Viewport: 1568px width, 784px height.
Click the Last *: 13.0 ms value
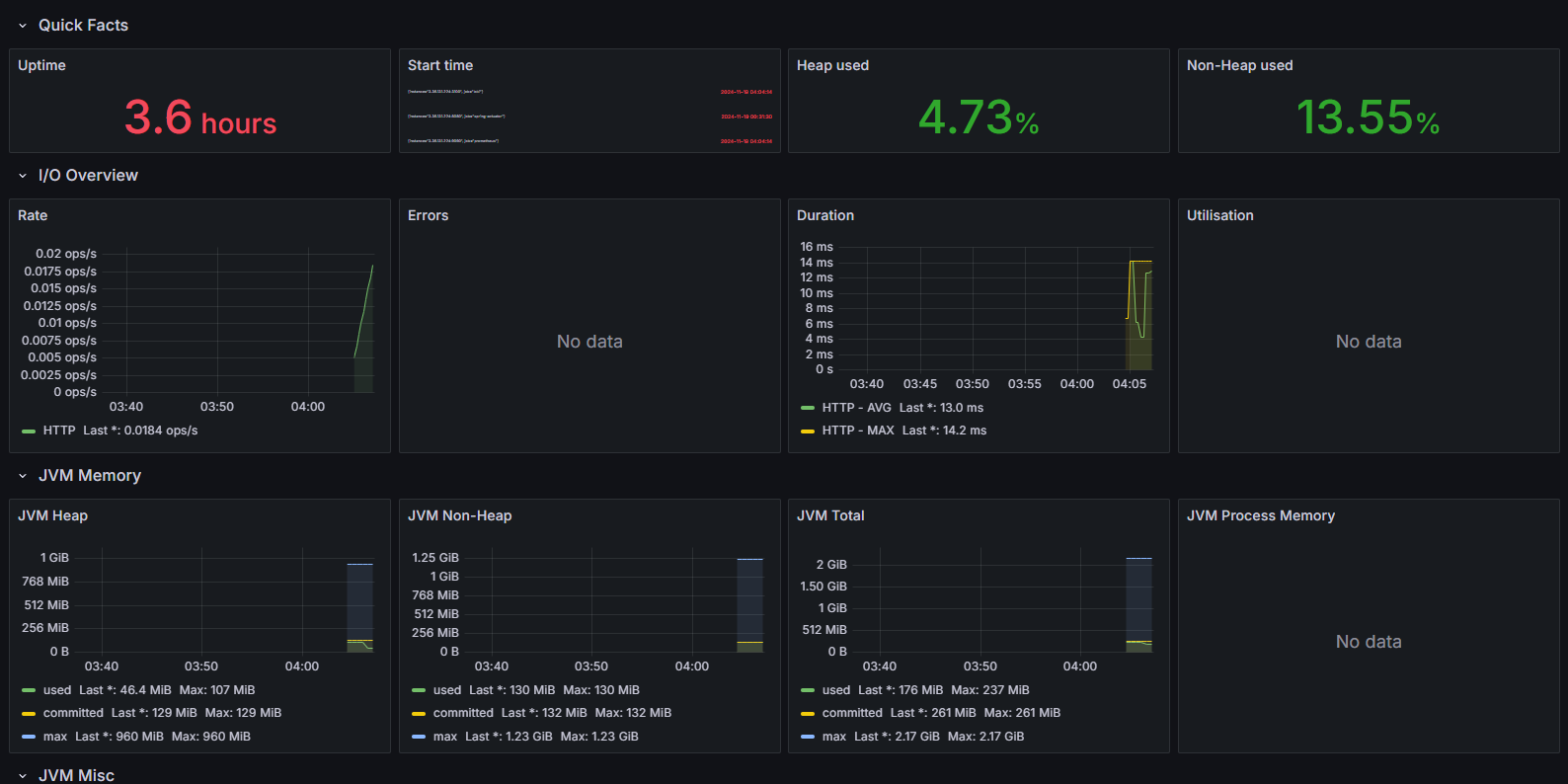(941, 408)
